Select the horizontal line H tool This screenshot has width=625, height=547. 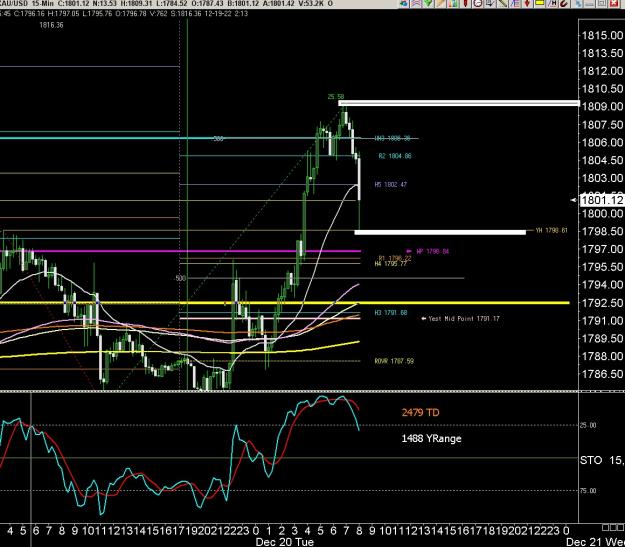coord(552,3)
